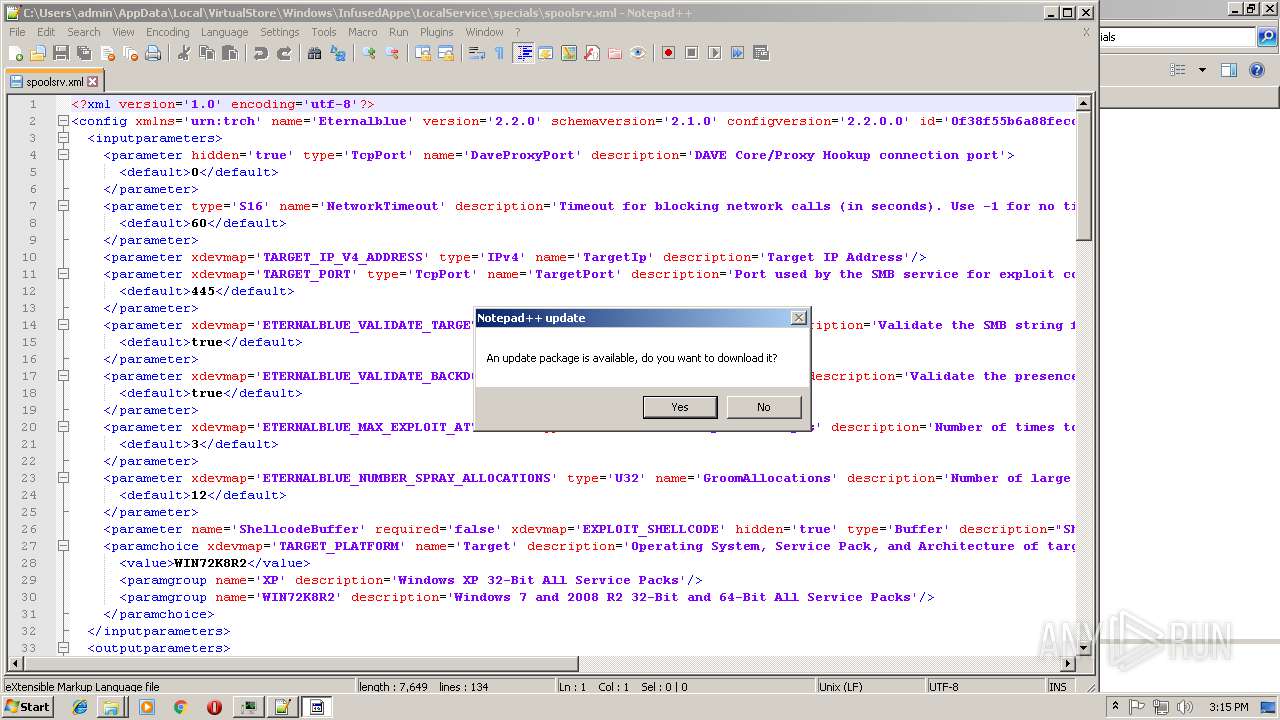Image resolution: width=1280 pixels, height=720 pixels.
Task: Toggle synchronize horizontal scrolling icon
Action: pyautogui.click(x=446, y=53)
